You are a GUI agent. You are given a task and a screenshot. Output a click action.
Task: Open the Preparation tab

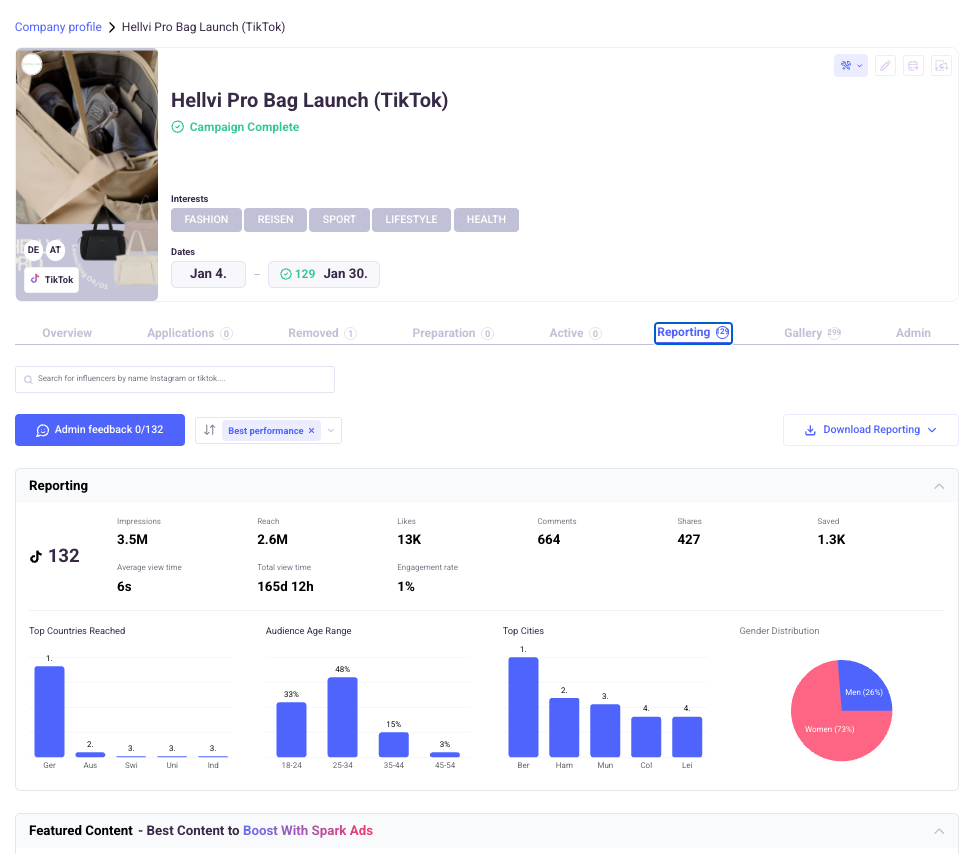coord(453,333)
